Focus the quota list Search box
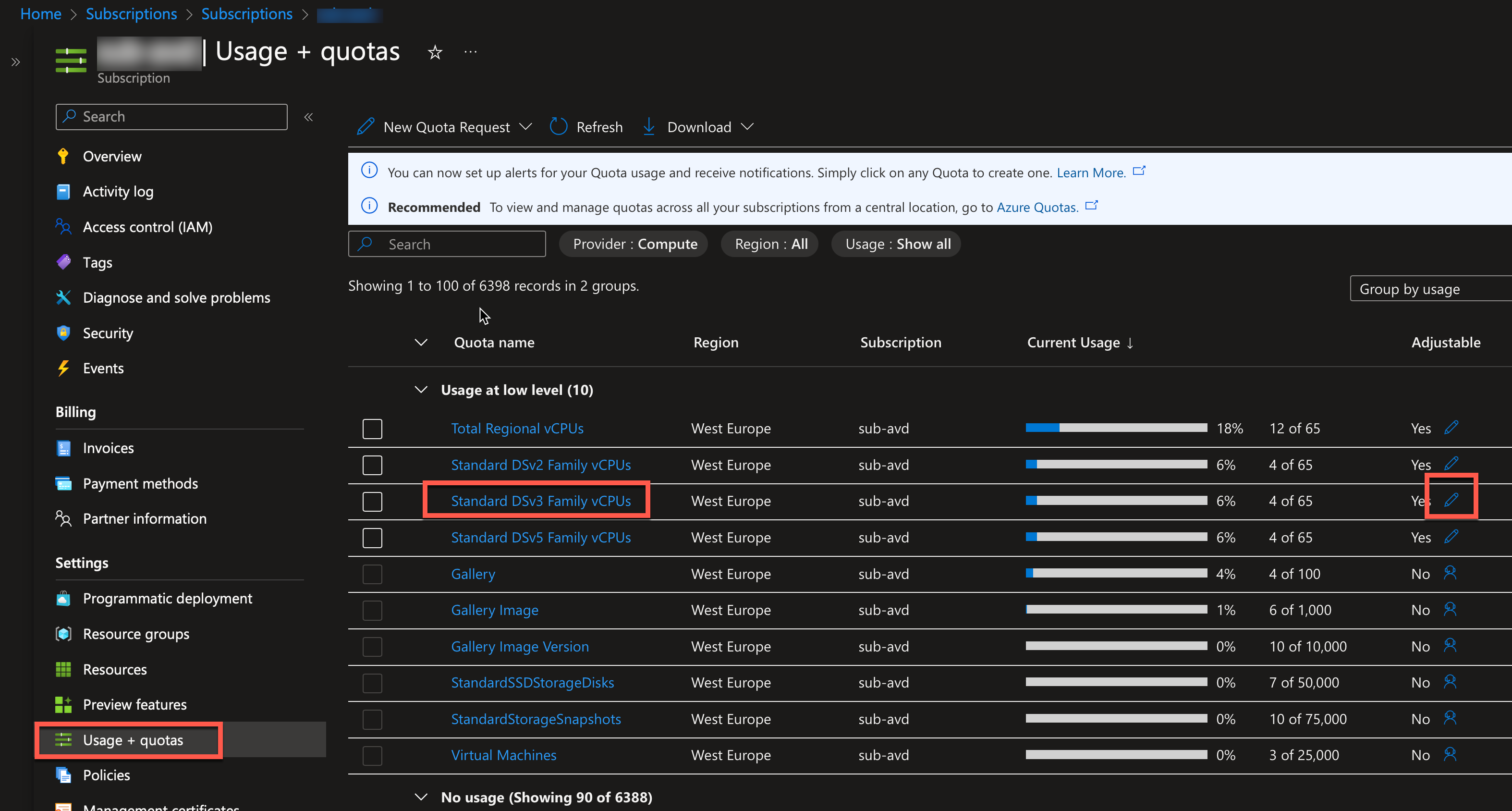1512x811 pixels. 447,244
